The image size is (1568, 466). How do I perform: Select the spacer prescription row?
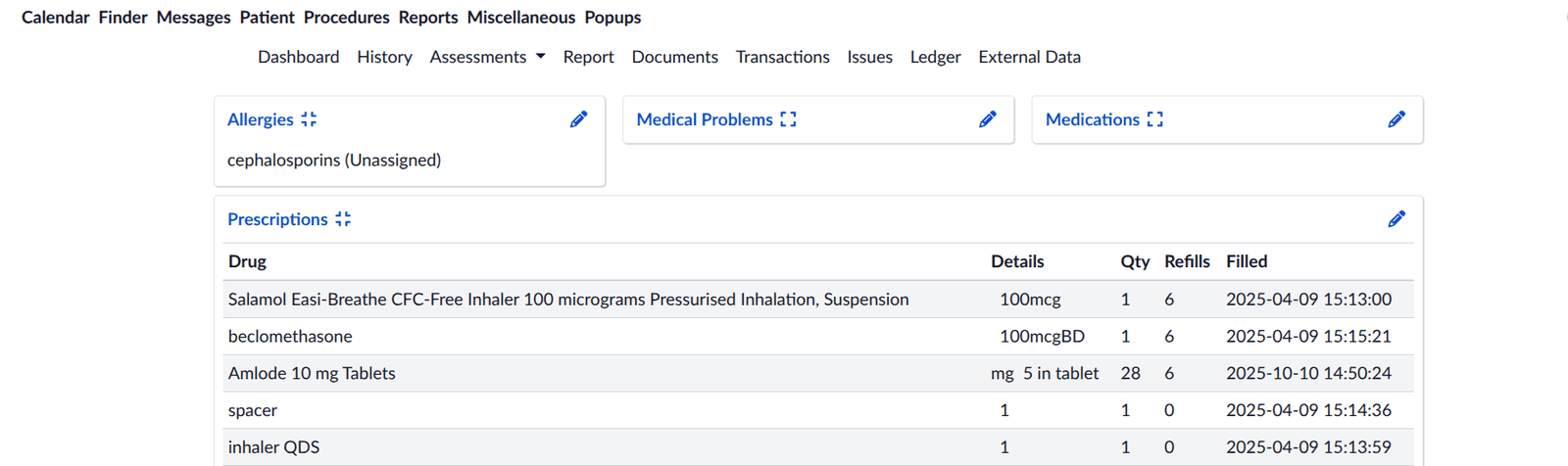tap(818, 410)
